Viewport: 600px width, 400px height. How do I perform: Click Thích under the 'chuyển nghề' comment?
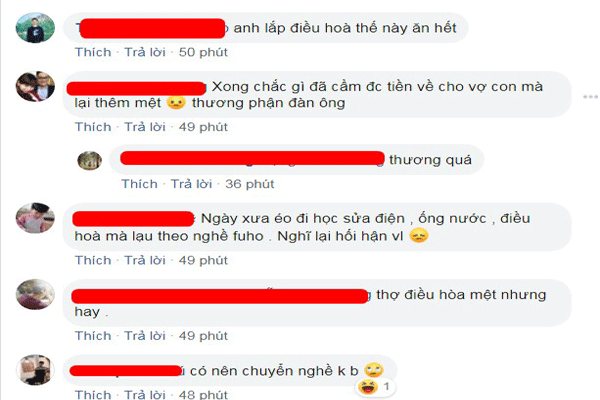[93, 394]
